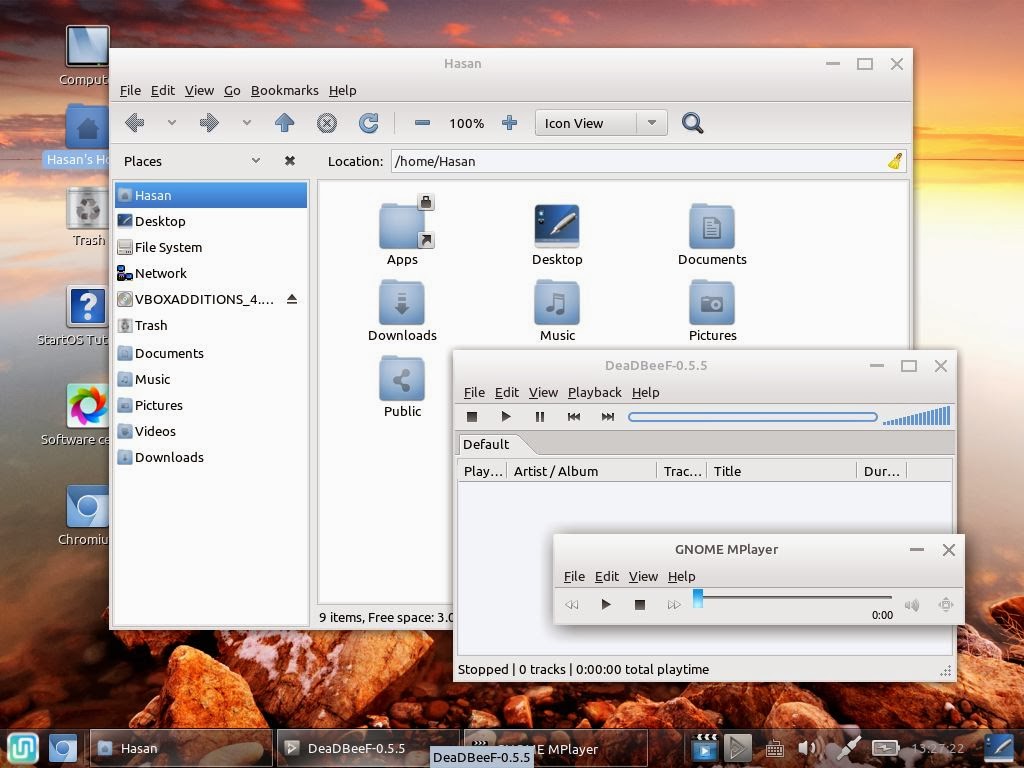Go up to parent folder

click(x=284, y=123)
